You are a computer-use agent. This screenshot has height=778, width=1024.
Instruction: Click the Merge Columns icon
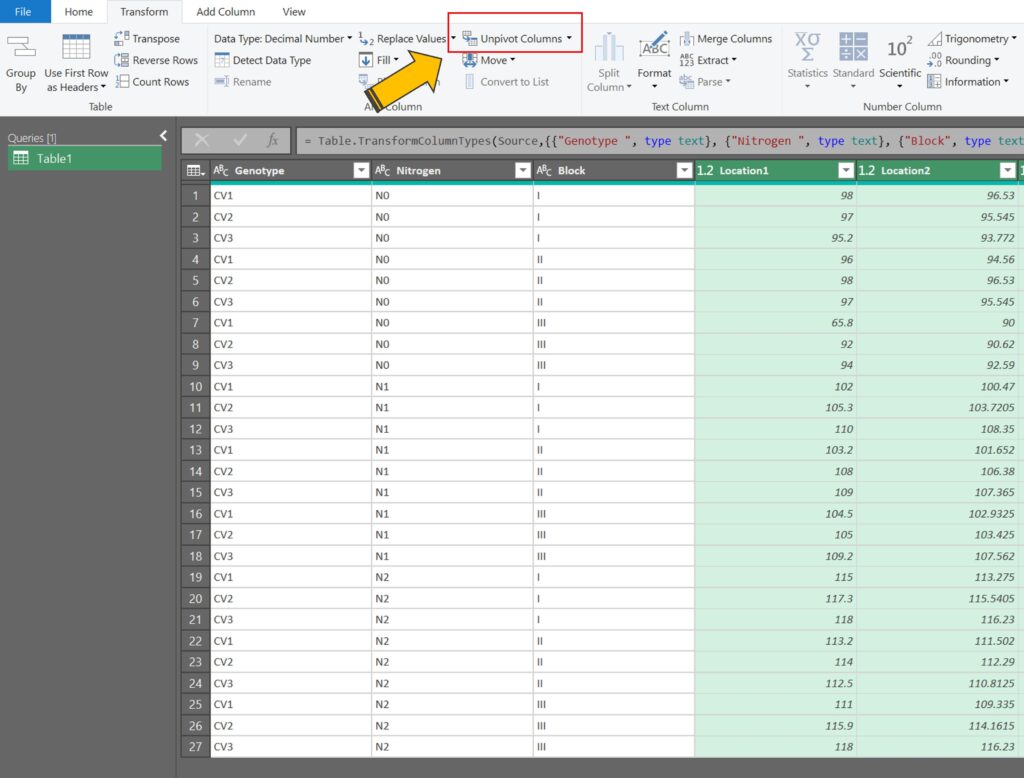687,38
